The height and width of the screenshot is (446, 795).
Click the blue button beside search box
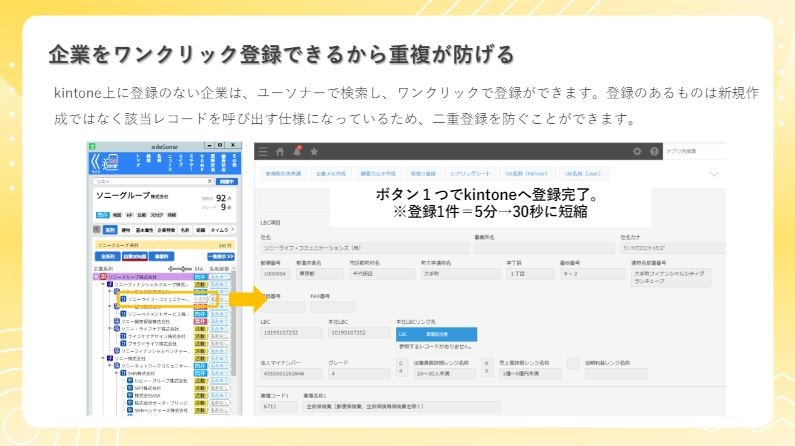click(227, 181)
